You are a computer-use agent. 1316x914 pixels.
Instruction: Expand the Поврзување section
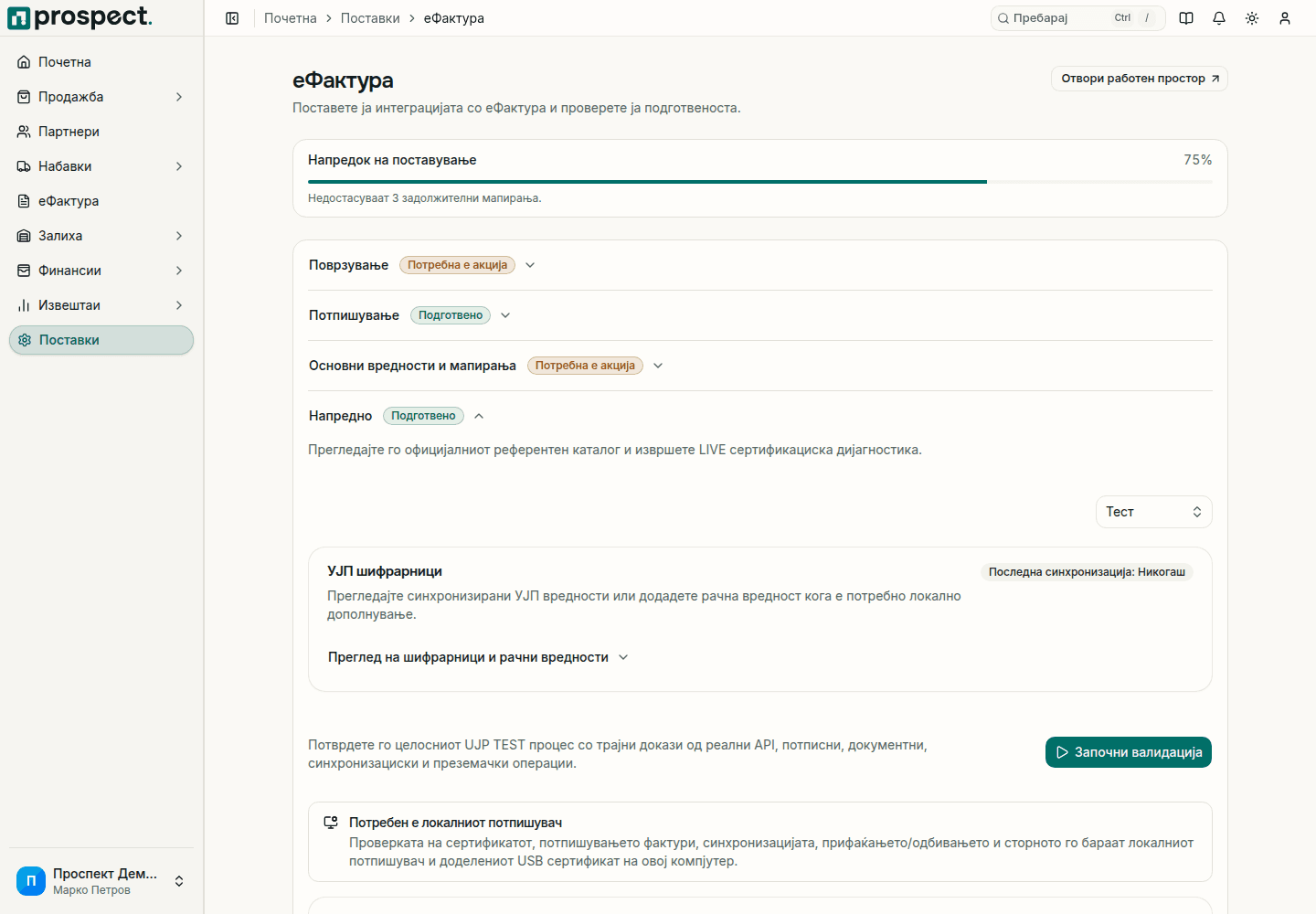coord(422,265)
